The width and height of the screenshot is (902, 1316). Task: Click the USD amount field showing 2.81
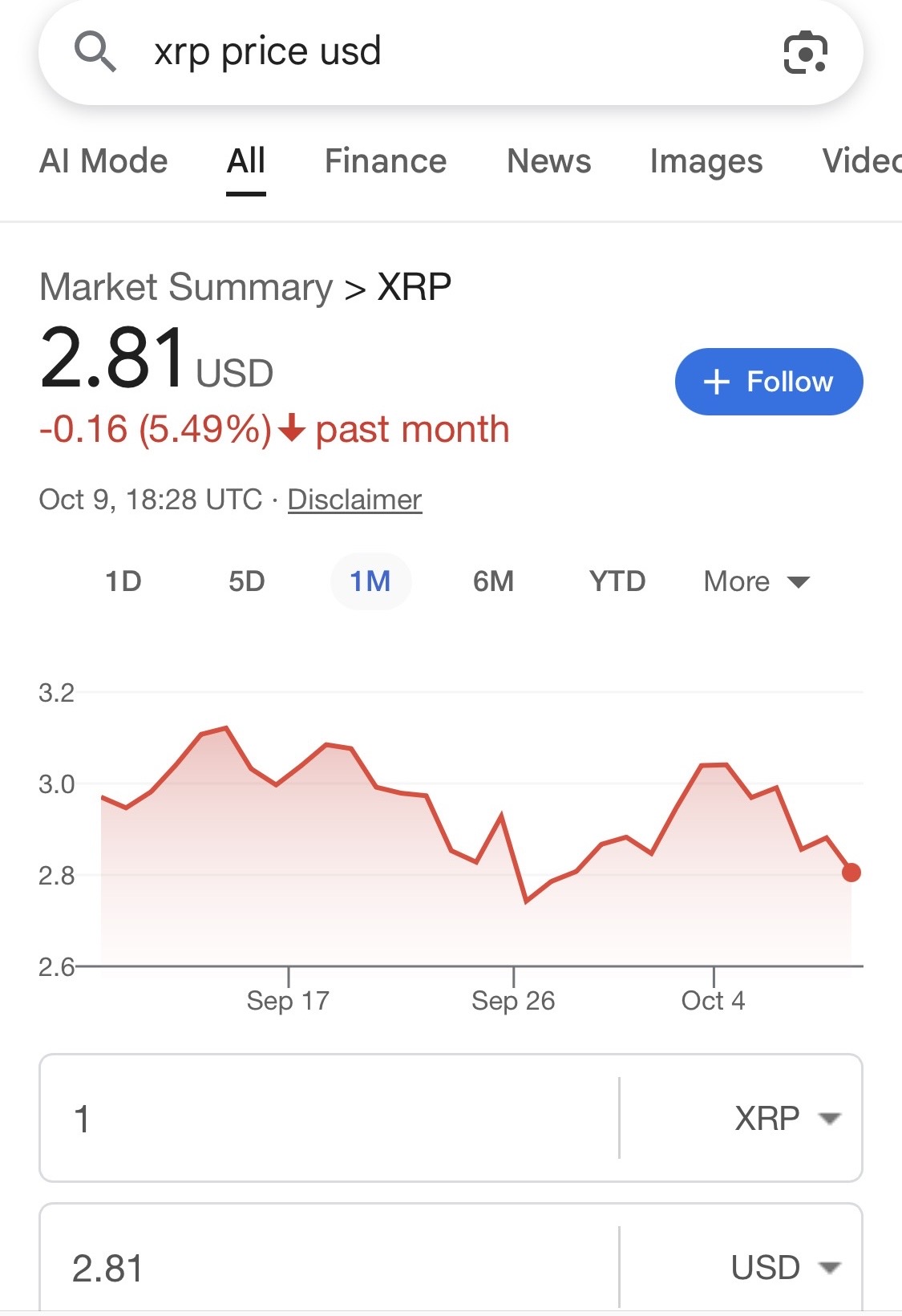[x=329, y=1268]
